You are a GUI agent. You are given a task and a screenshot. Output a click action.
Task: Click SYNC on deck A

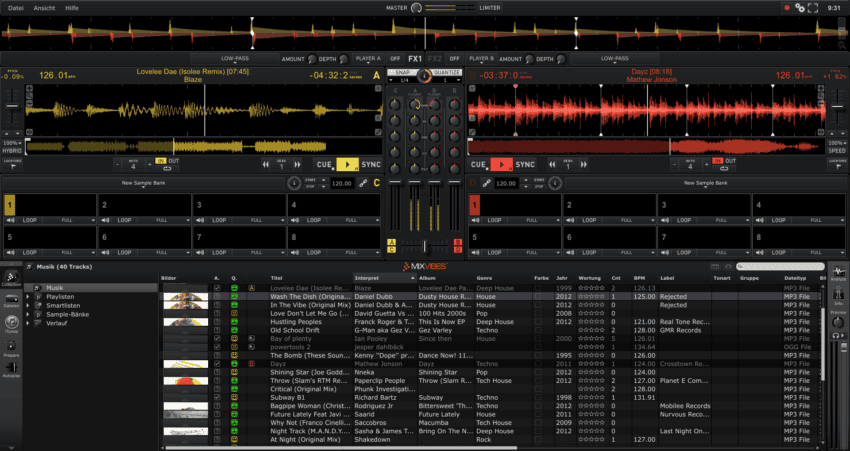pos(371,165)
